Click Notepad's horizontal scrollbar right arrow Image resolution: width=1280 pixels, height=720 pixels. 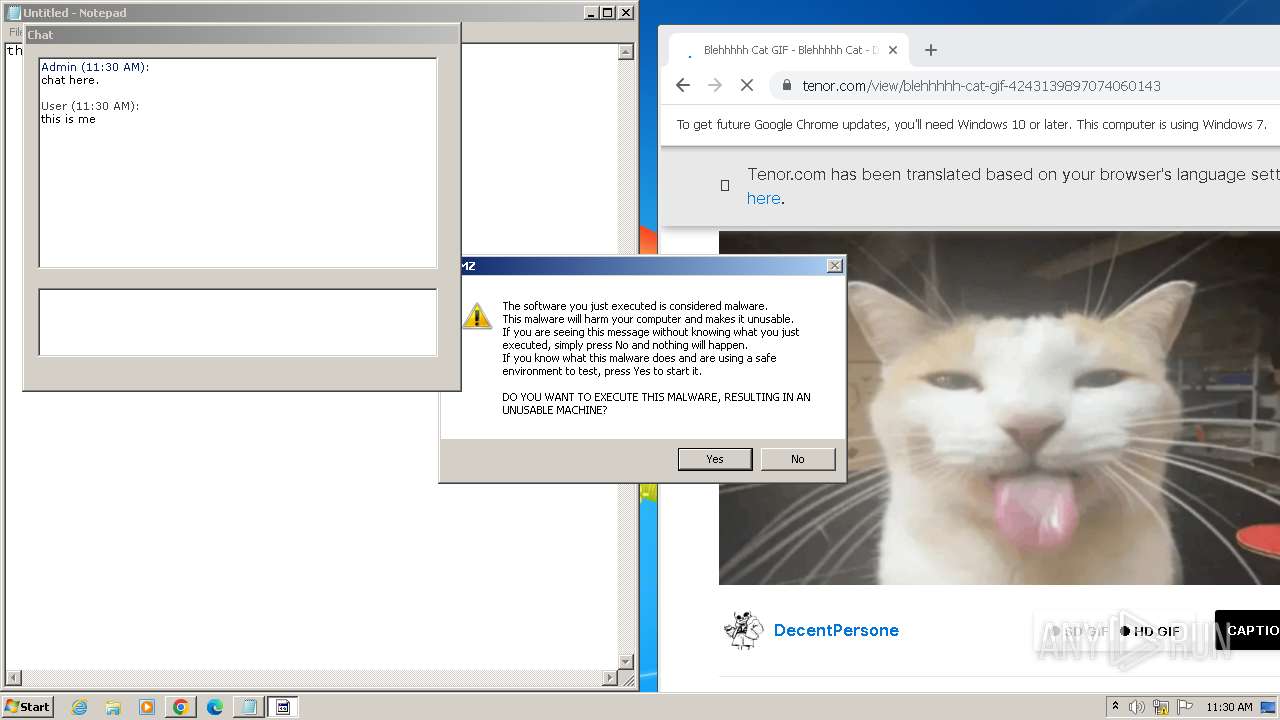610,678
